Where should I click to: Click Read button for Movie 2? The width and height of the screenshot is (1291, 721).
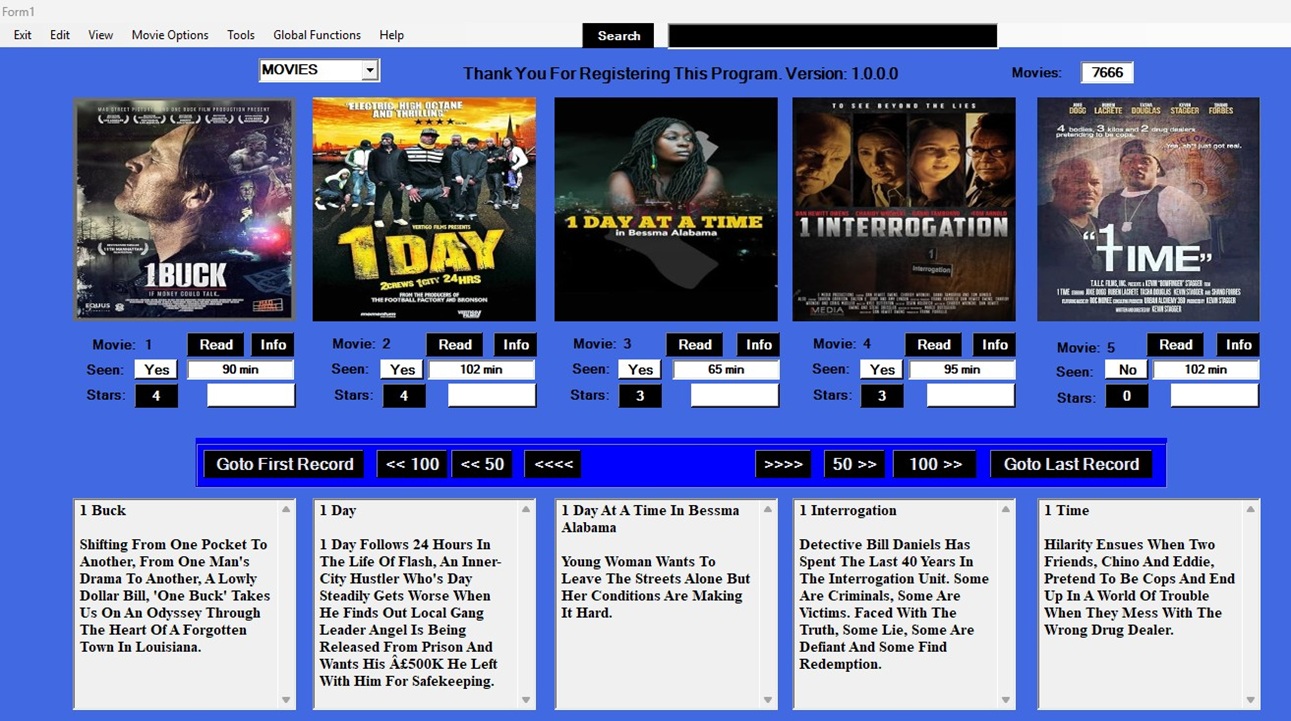(455, 345)
